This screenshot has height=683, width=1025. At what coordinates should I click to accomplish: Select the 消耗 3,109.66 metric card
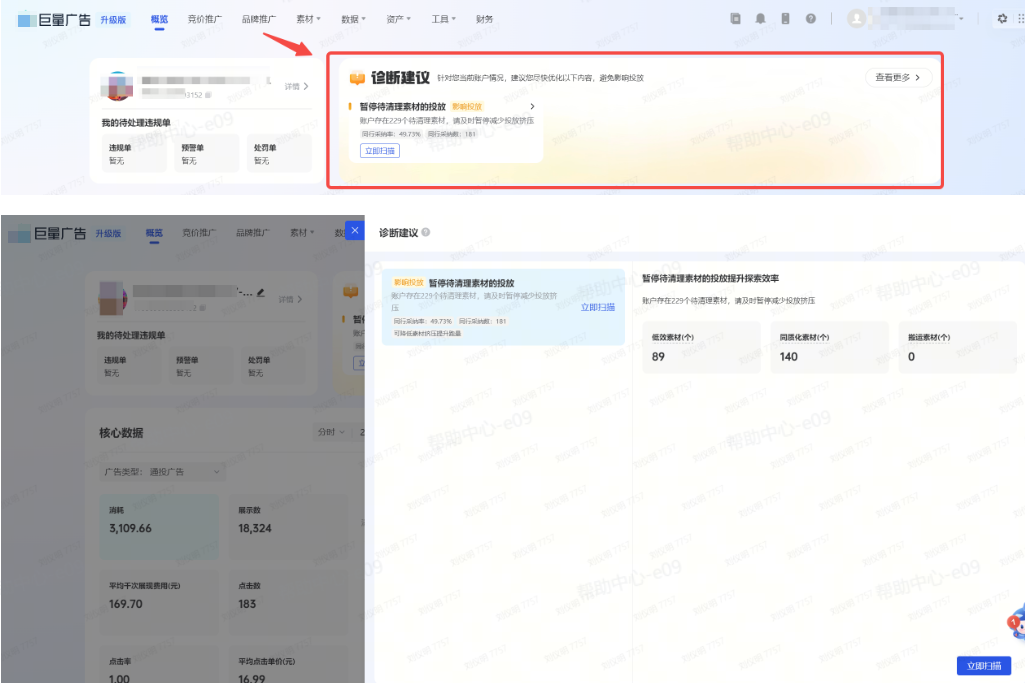click(160, 527)
